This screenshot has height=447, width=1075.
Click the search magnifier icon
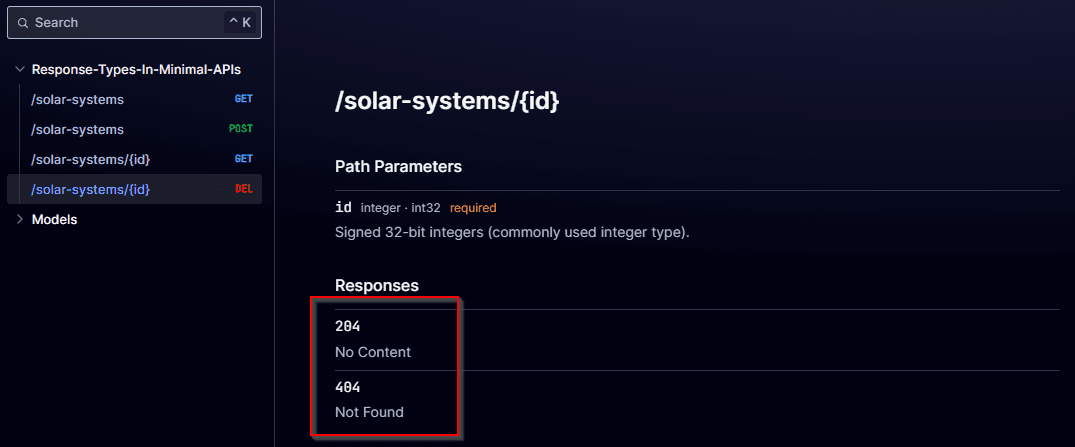tap(23, 23)
